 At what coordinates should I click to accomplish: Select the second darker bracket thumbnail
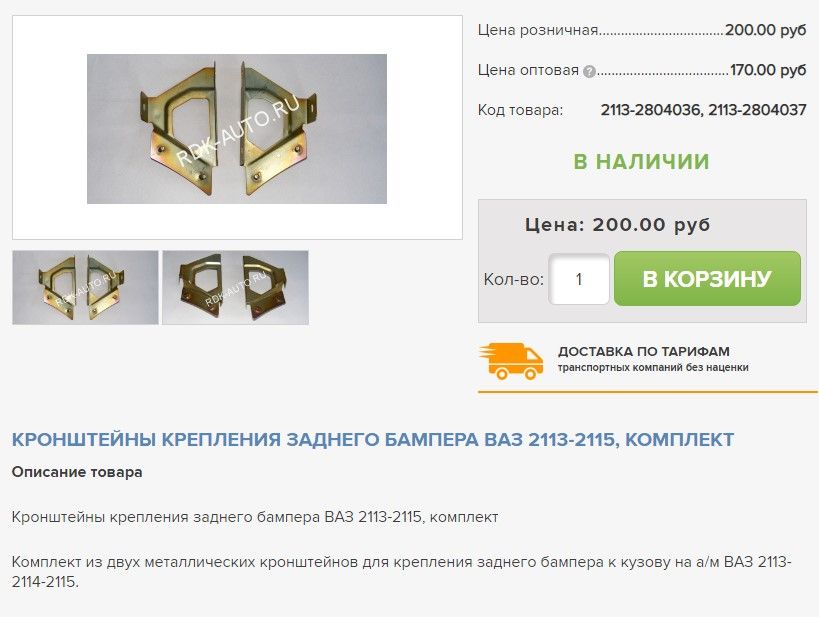point(236,287)
